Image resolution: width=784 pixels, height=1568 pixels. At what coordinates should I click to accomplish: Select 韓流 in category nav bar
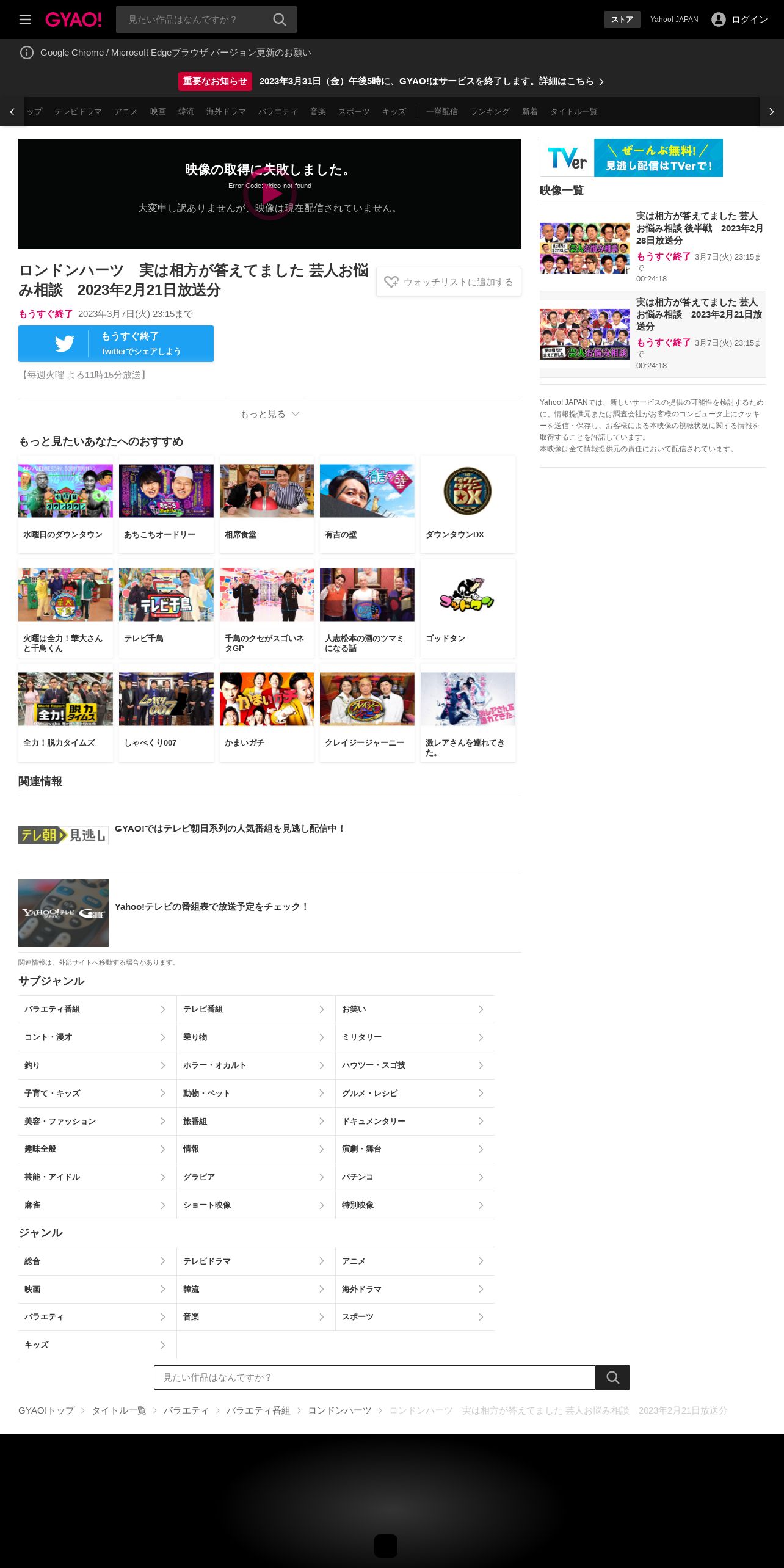pyautogui.click(x=186, y=112)
